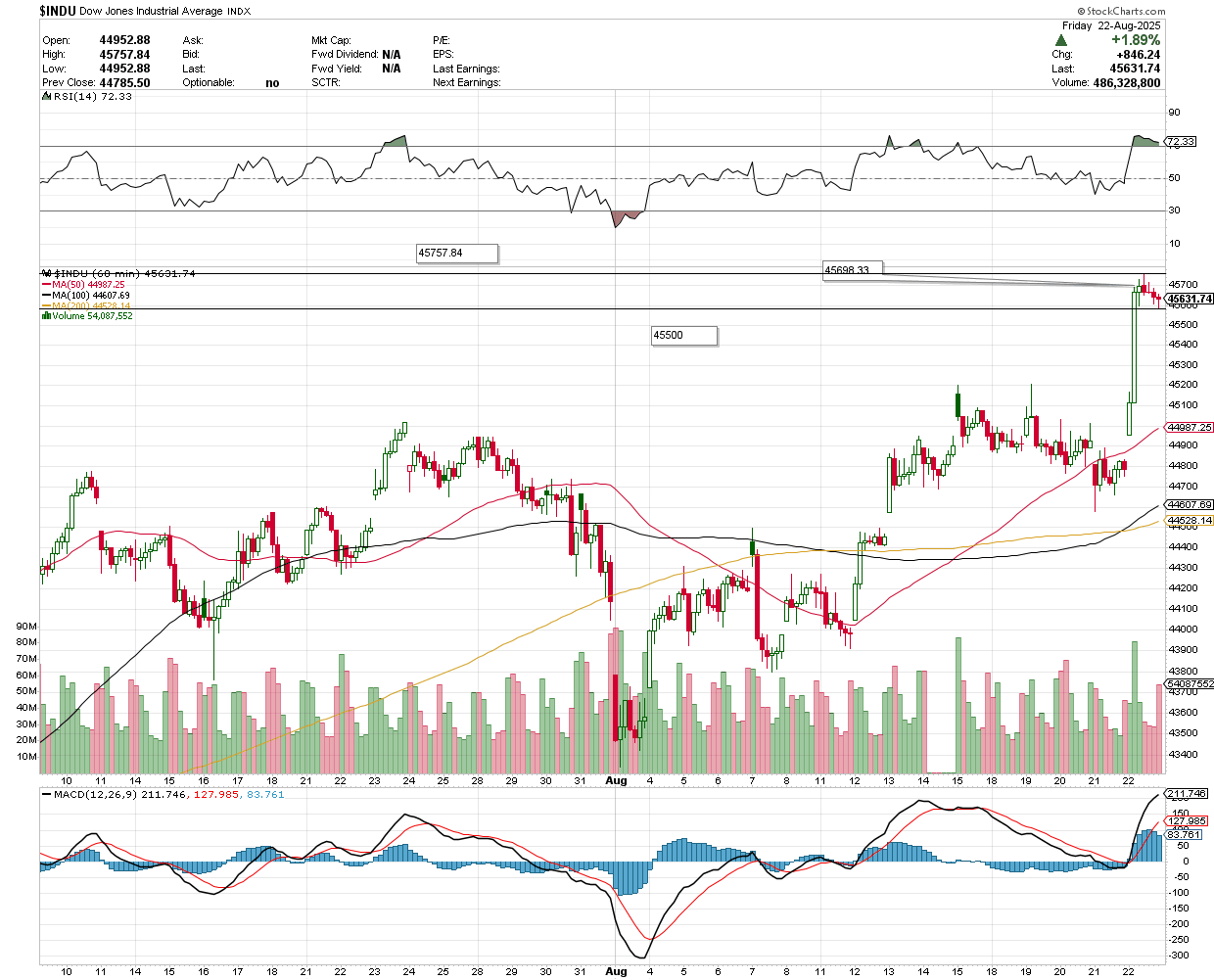This screenshot has height=980, width=1214.
Task: Click the candlestick icon before $INDU (60 min)
Action: (x=46, y=274)
